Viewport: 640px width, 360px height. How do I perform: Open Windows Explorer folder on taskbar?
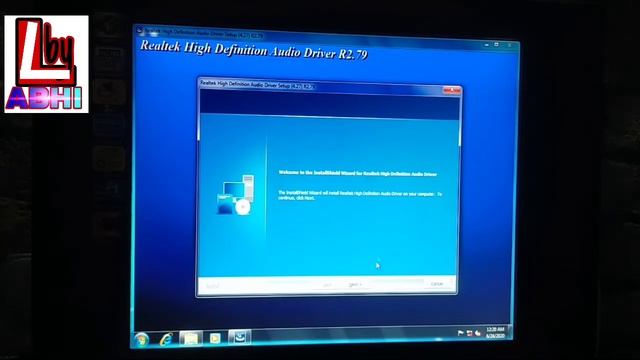pyautogui.click(x=191, y=338)
